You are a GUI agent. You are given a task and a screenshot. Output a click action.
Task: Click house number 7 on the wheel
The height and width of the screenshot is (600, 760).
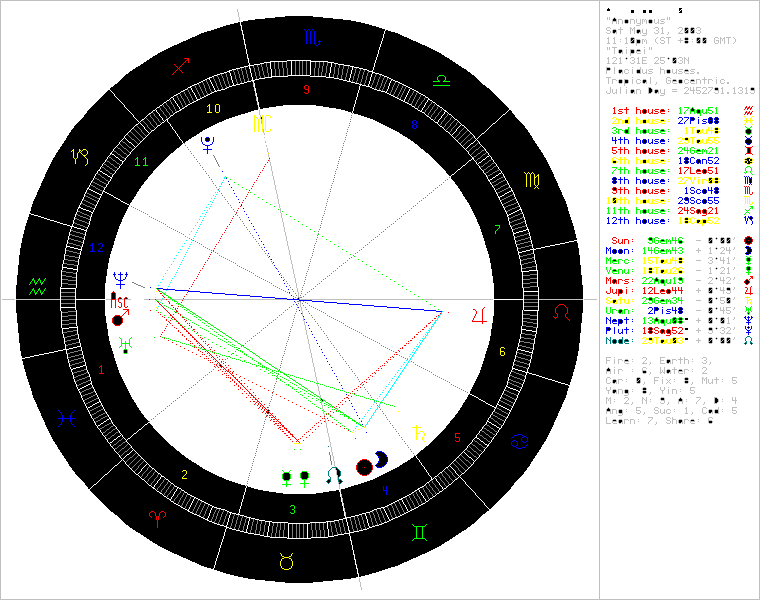[497, 230]
